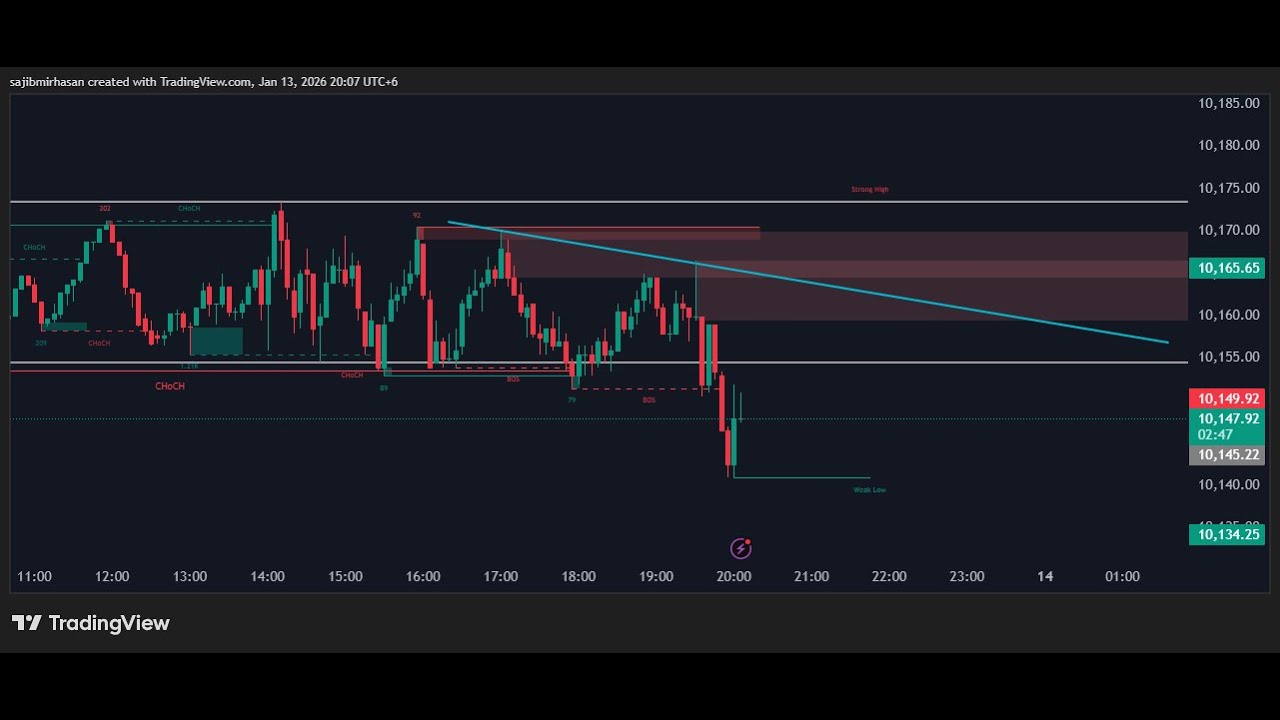Click the BOS label near 19:00
Viewport: 1280px width, 720px height.
649,400
